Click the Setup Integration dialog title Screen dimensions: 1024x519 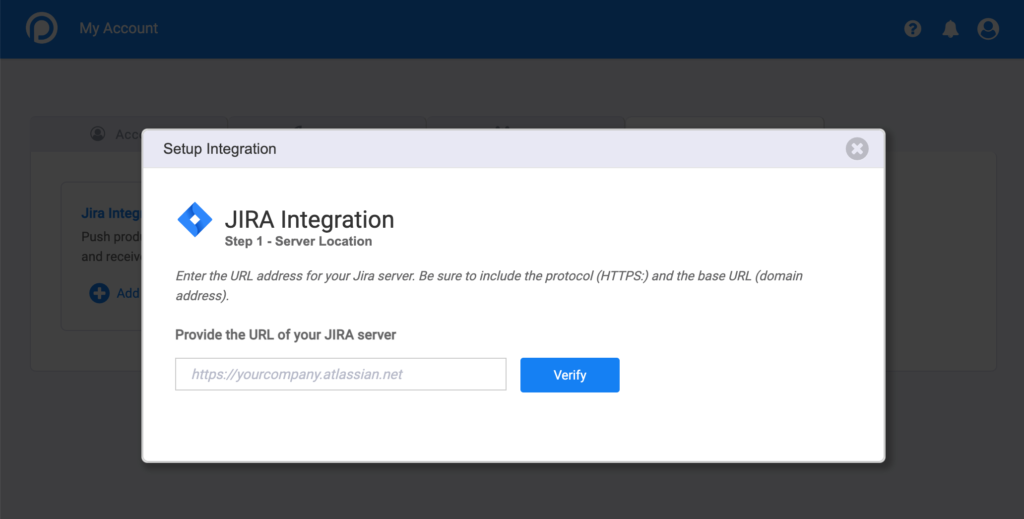(x=219, y=149)
